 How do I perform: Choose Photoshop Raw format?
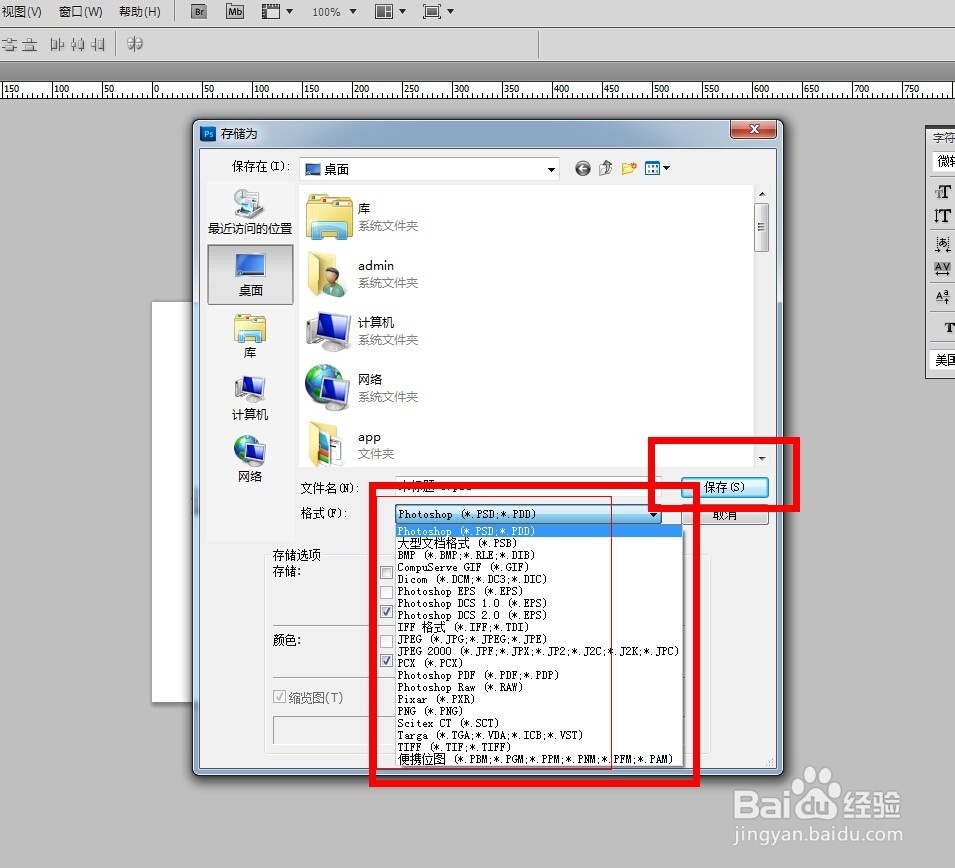click(538, 687)
